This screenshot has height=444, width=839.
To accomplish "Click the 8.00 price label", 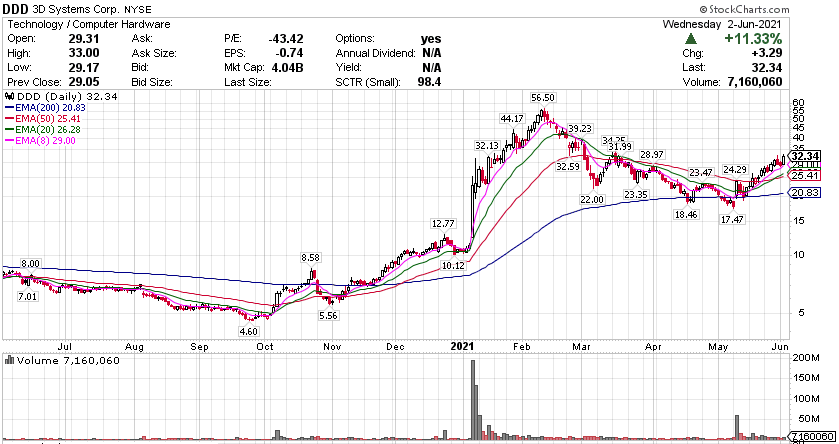I will pyautogui.click(x=30, y=264).
